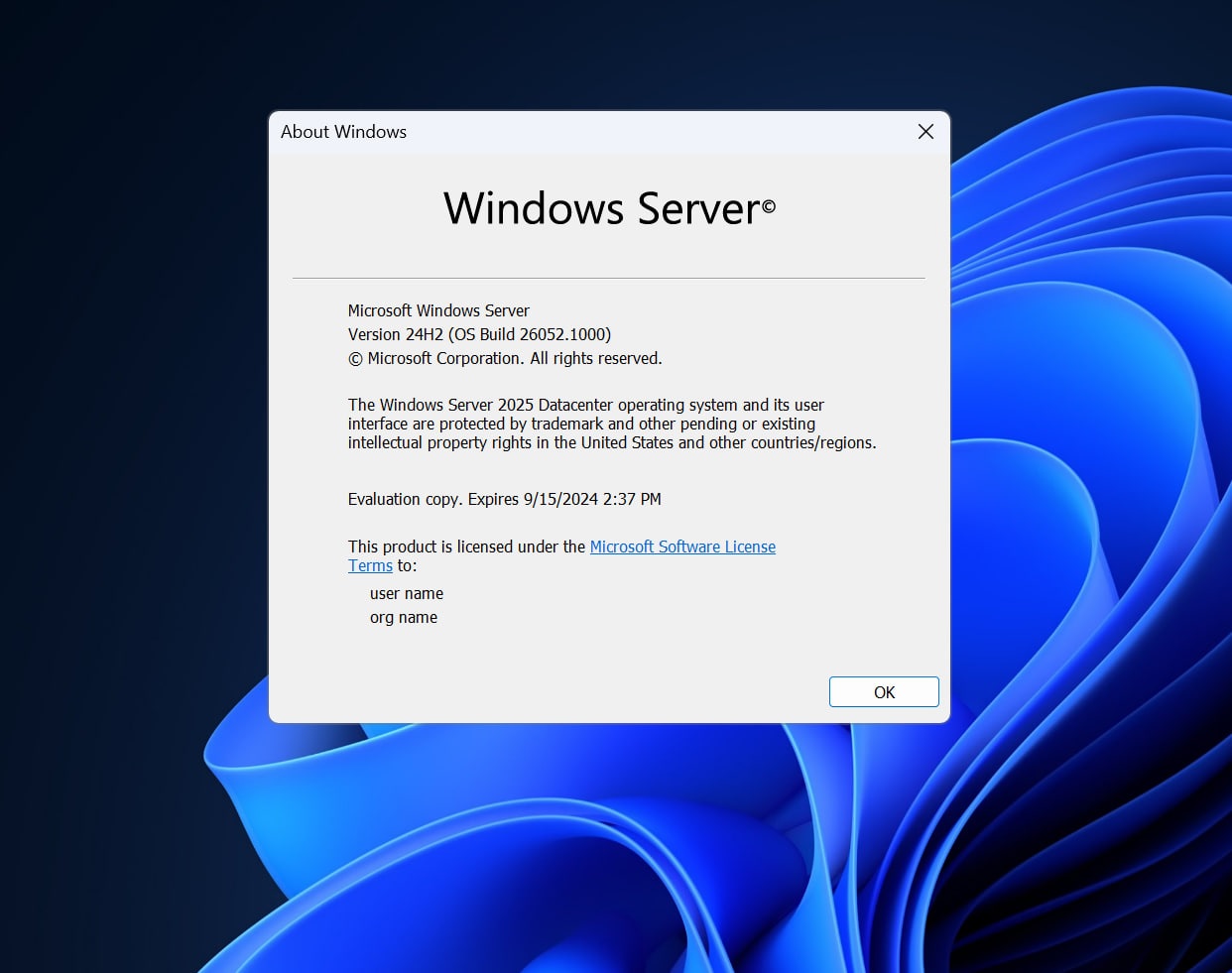Click the 'user name' entry
Screen dimensions: 1232x973
click(407, 593)
